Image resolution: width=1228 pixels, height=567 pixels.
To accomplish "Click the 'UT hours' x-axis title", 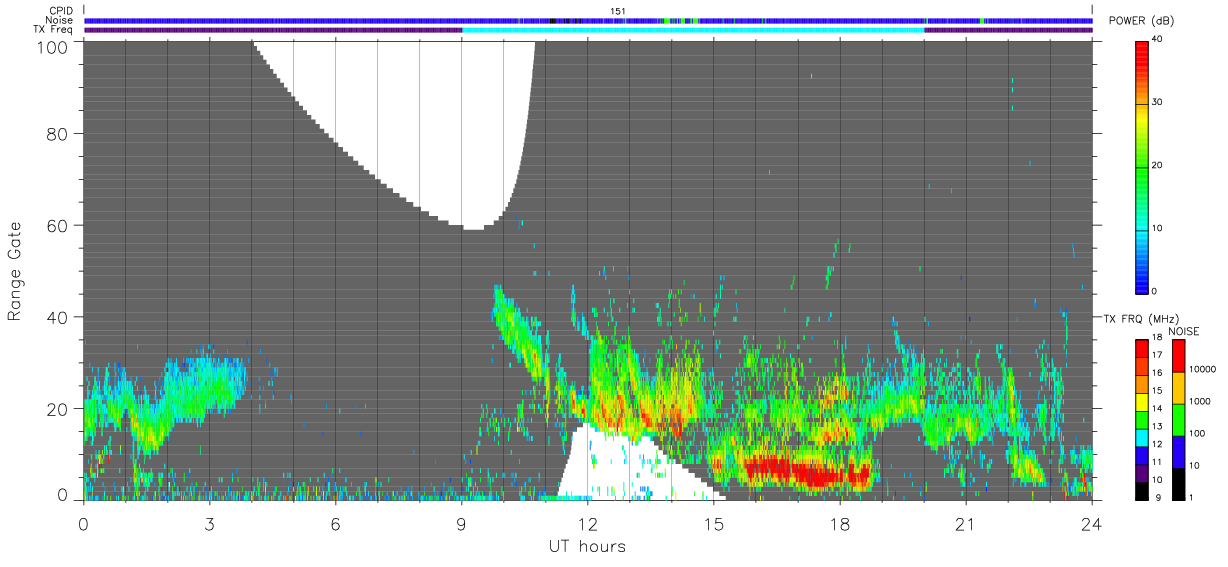I will pyautogui.click(x=587, y=547).
